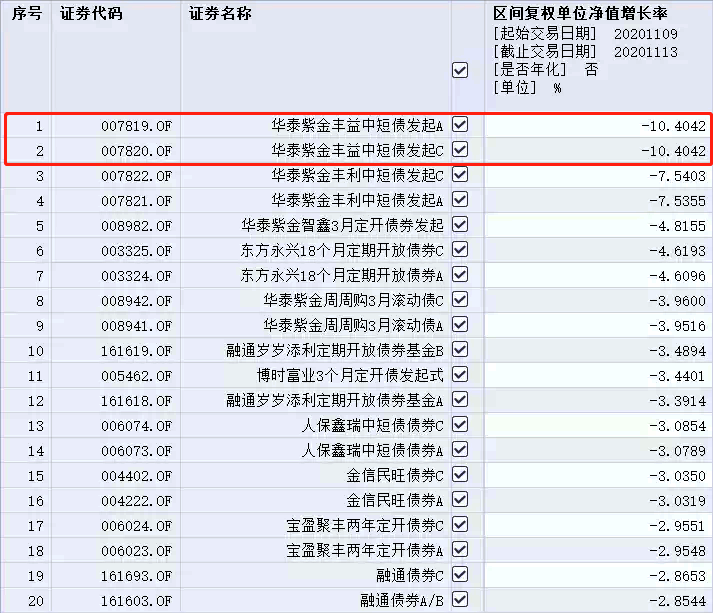713x613 pixels.
Task: Select security code 007819.OF
Action: pos(136,126)
